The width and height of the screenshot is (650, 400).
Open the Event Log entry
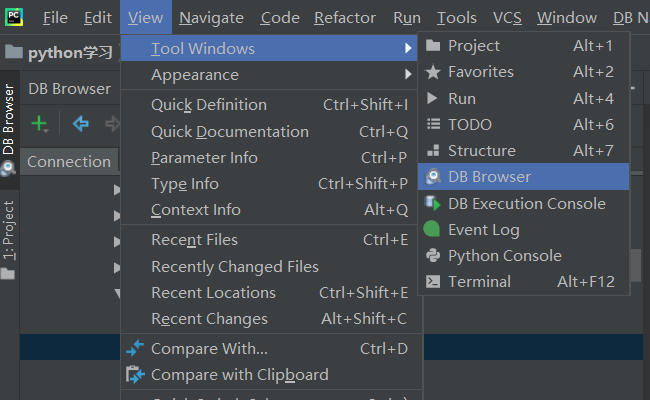(x=483, y=230)
